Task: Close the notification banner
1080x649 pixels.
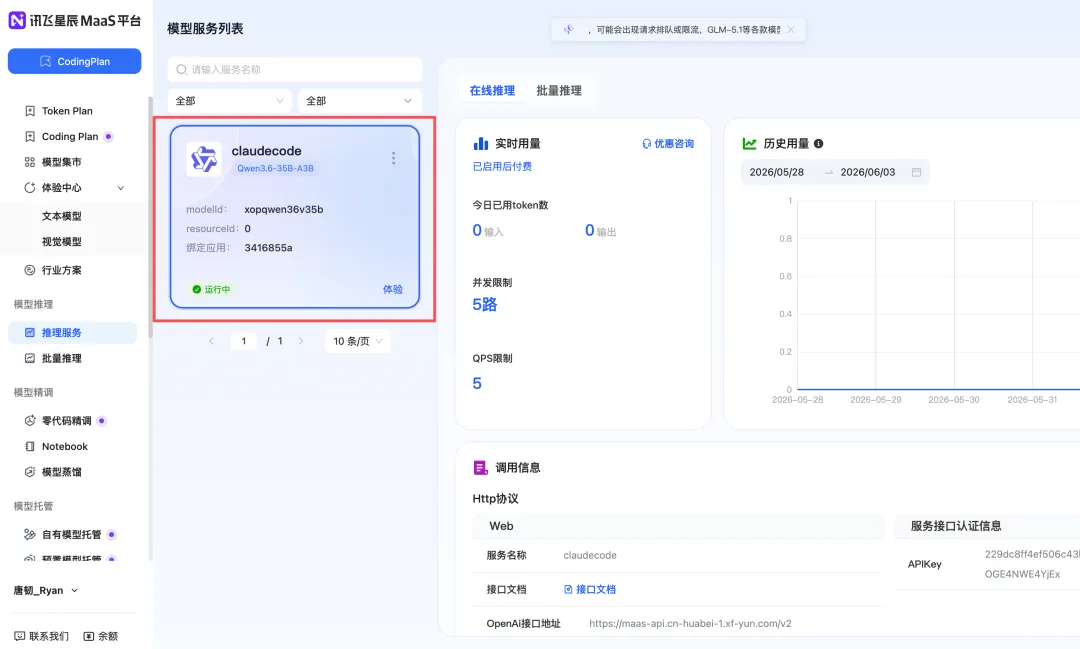Action: [791, 30]
